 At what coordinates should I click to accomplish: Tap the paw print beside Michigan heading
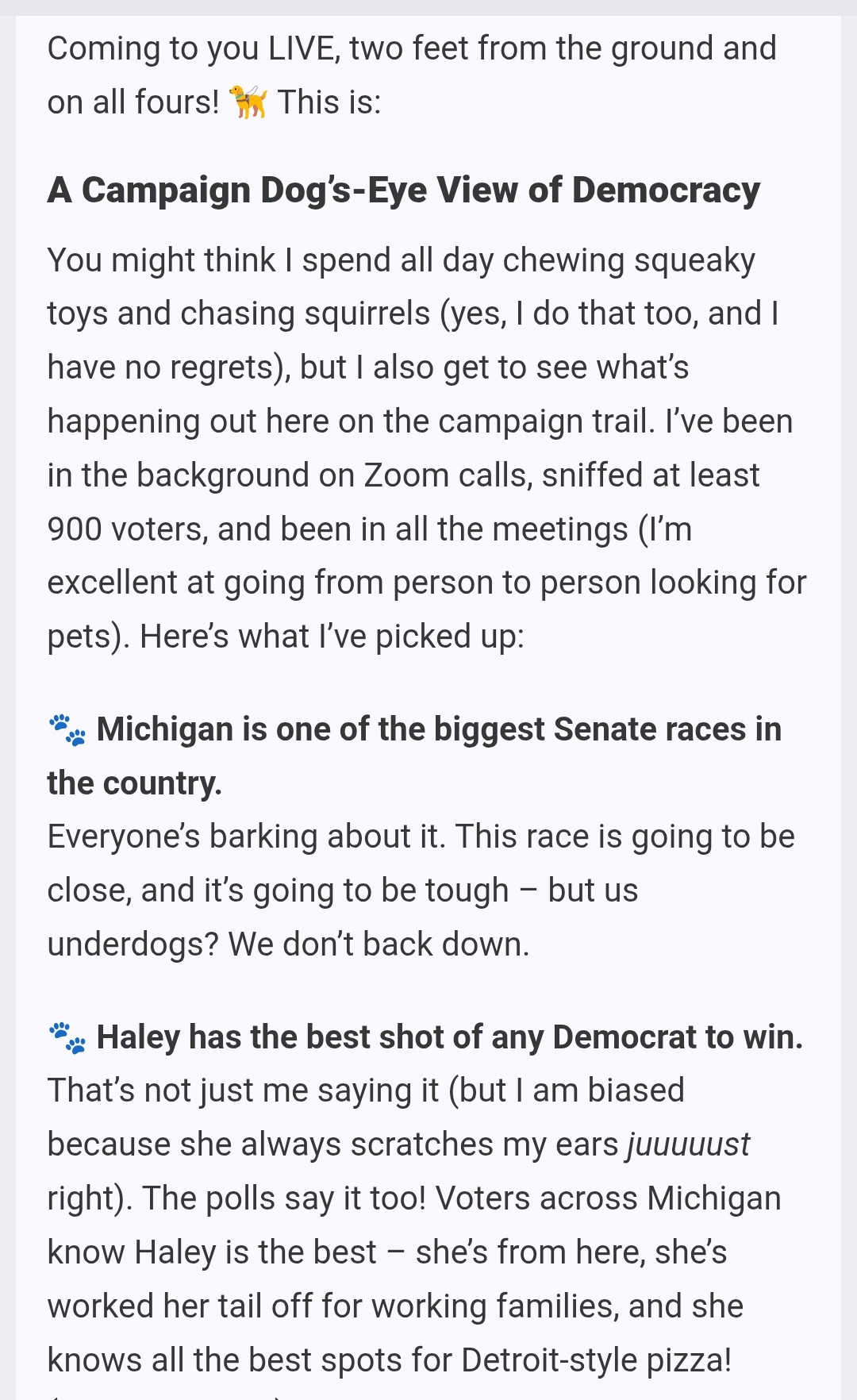pos(67,729)
